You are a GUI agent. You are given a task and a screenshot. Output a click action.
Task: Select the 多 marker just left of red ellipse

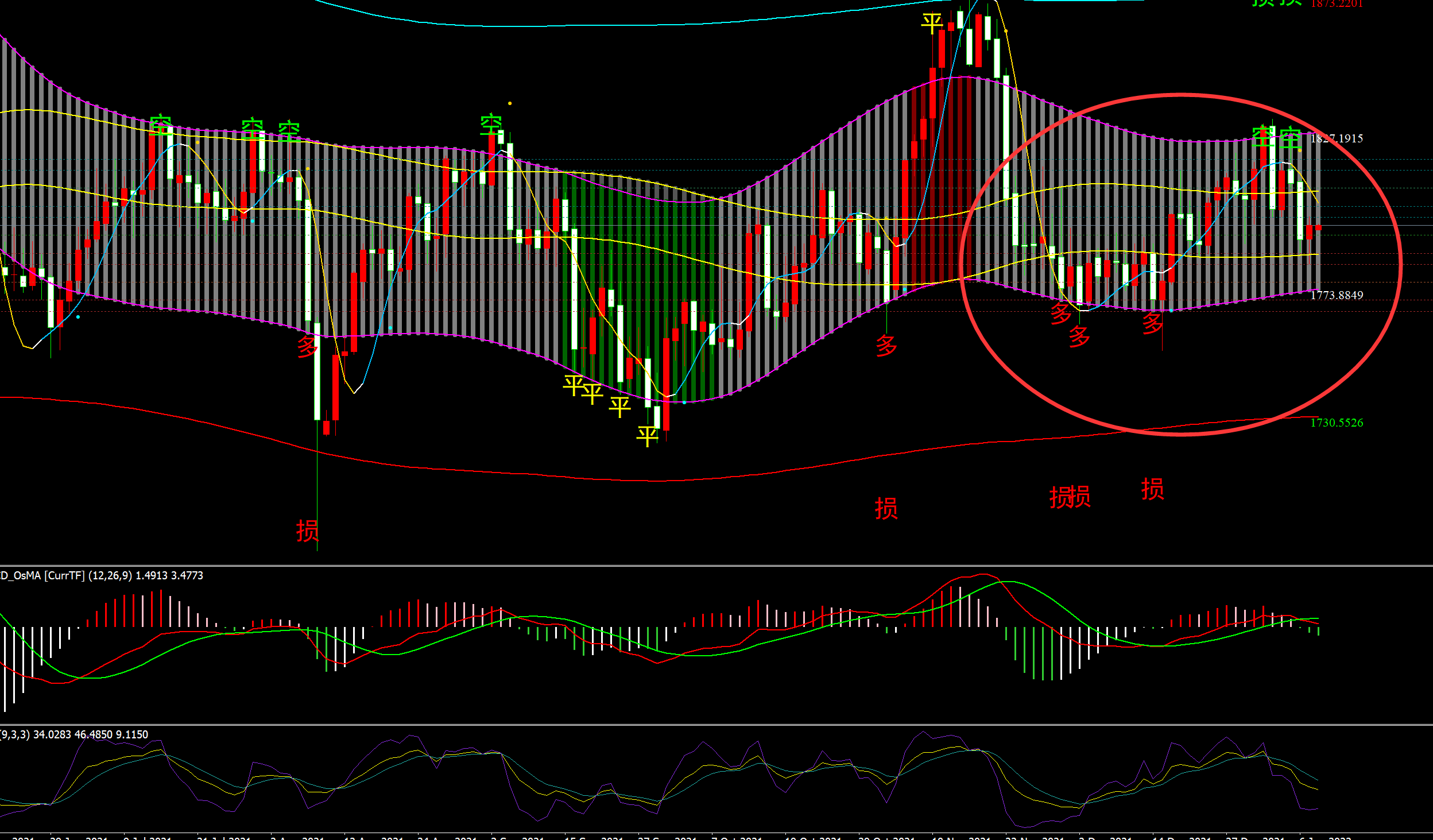click(886, 346)
